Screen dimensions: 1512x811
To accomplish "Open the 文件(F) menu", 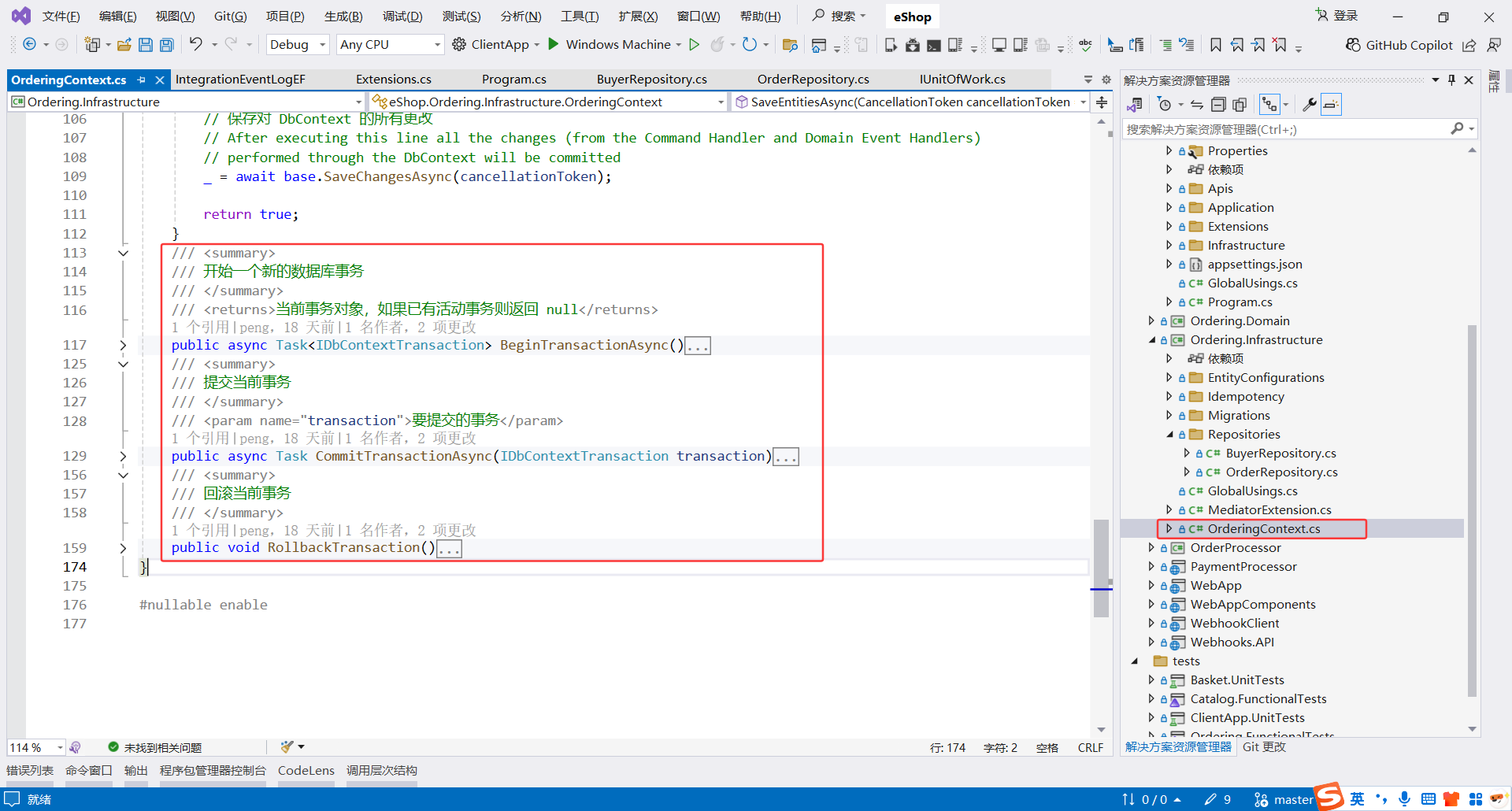I will point(61,17).
